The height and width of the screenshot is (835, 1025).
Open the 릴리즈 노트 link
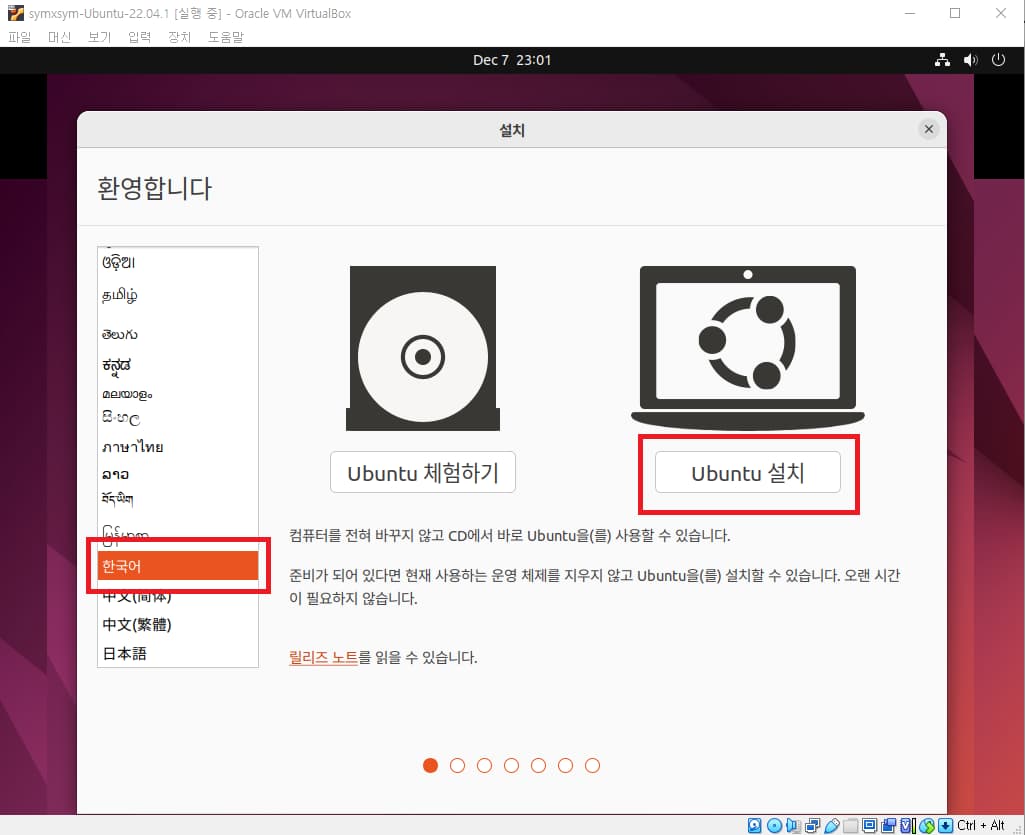point(323,658)
